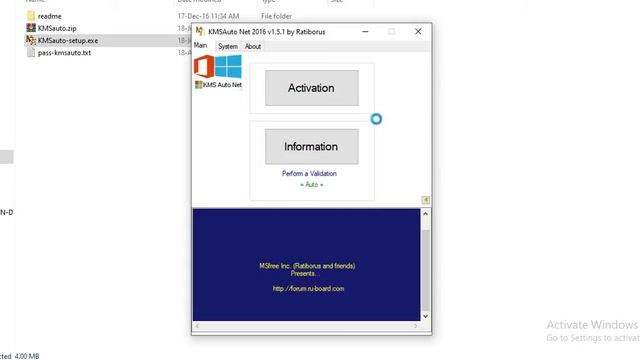
Task: Switch to the System tab
Action: click(x=228, y=47)
